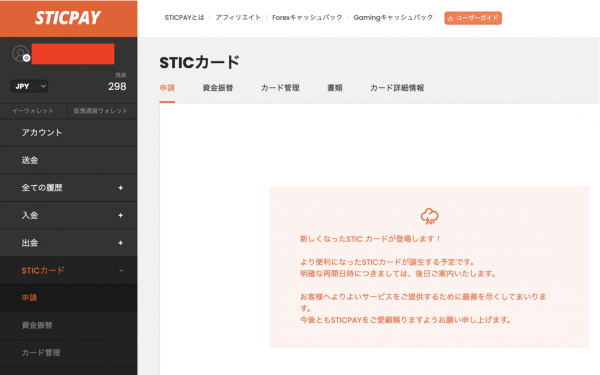
Task: Switch to the イーウォレット wallet tab
Action: (x=33, y=111)
